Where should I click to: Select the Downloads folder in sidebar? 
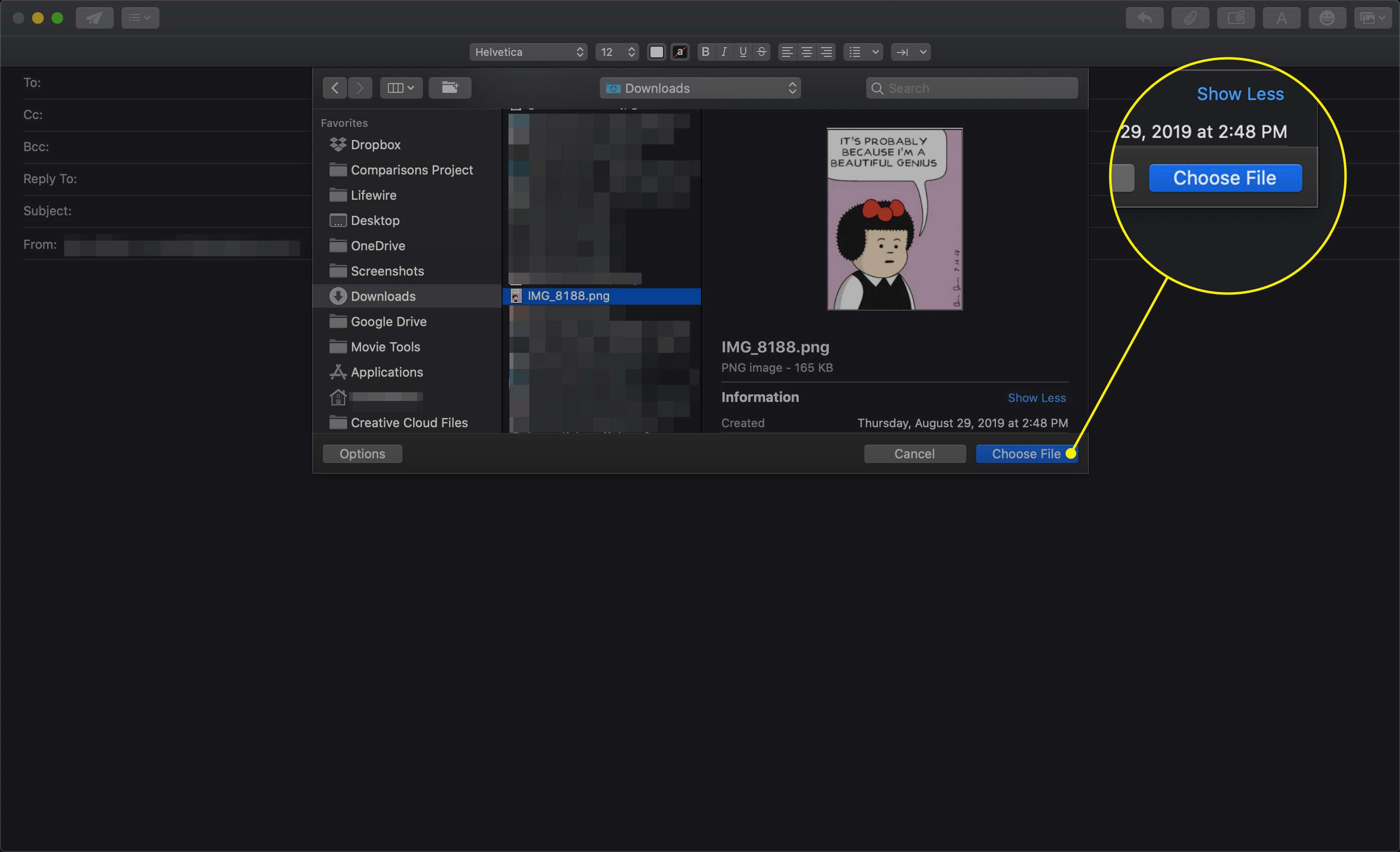383,296
